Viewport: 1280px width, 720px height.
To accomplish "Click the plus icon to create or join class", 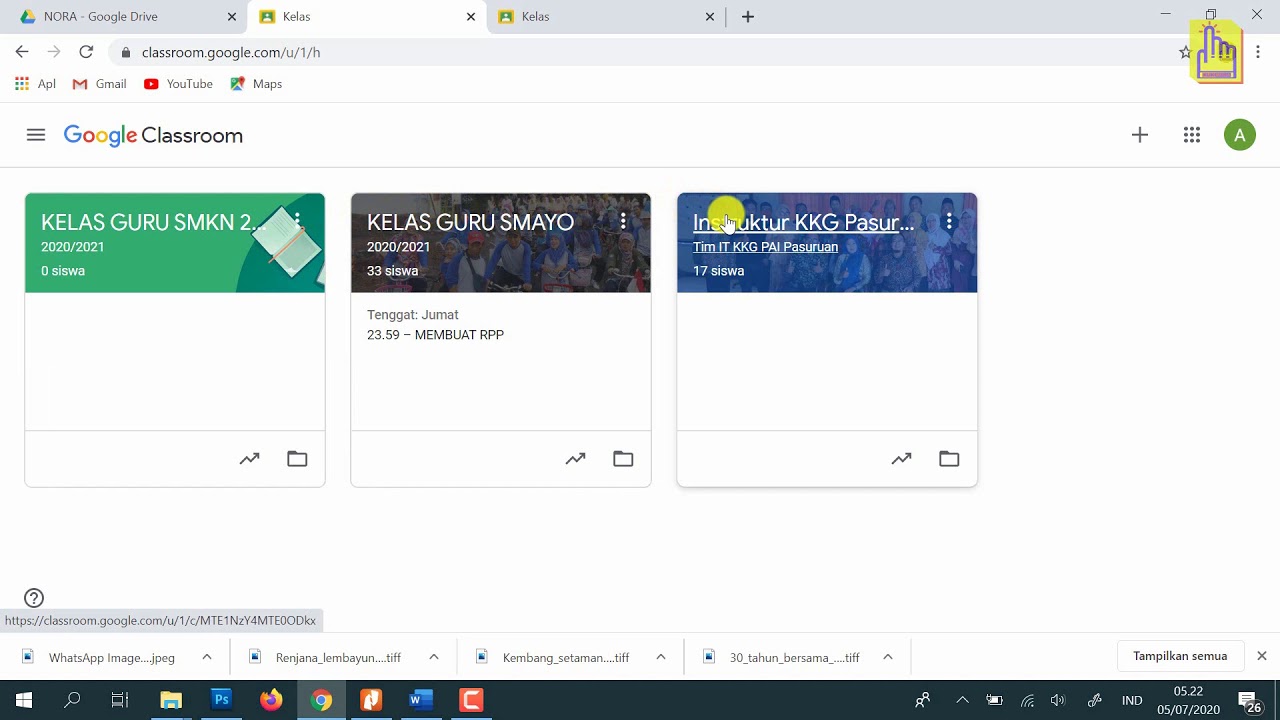I will tap(1140, 135).
